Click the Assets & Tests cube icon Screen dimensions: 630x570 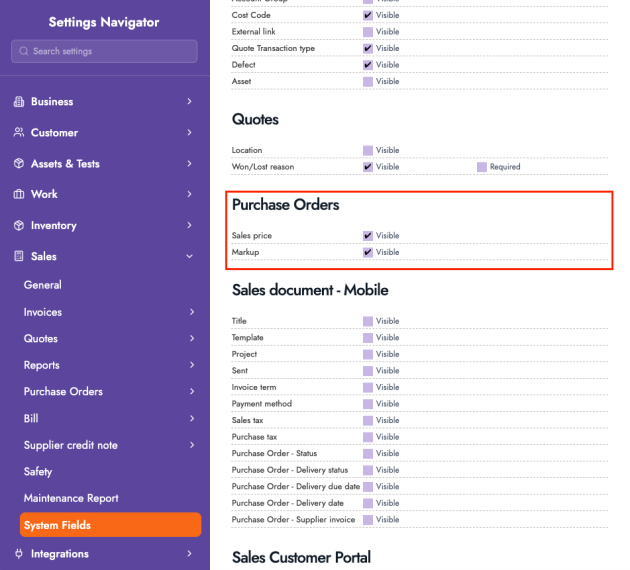pos(19,164)
